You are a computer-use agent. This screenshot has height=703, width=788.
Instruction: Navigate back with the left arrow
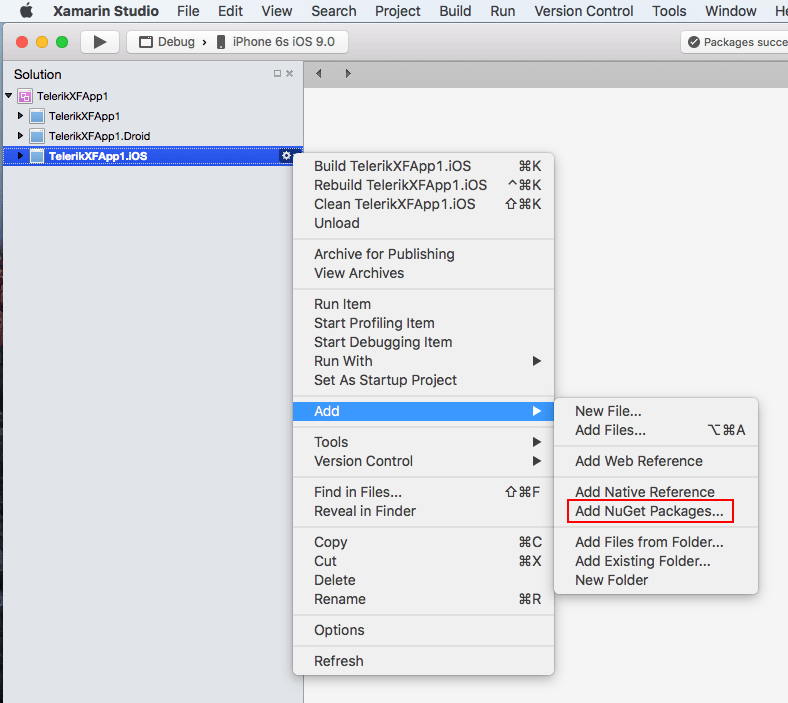click(x=319, y=73)
